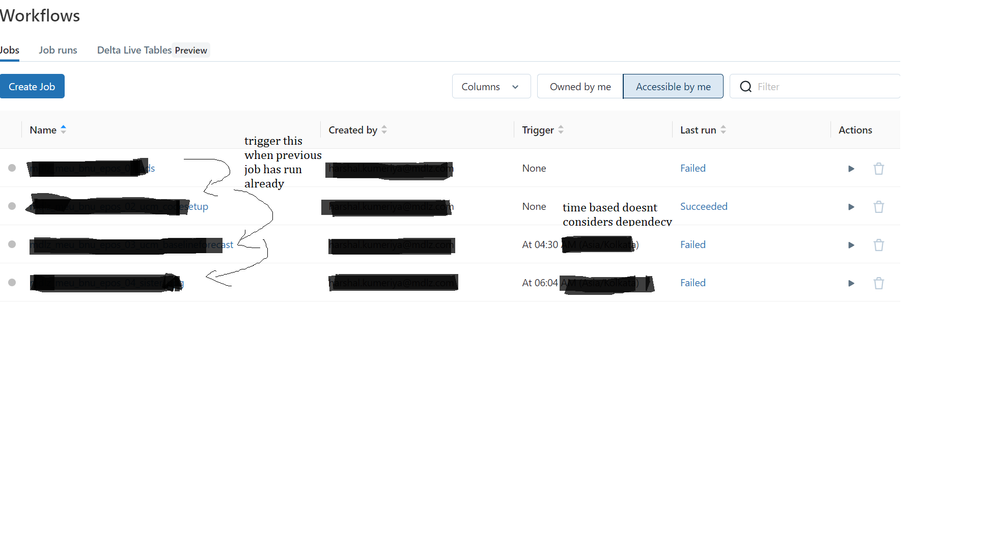Run the 06:04 scheduled job now
The image size is (998, 546).
coord(851,283)
